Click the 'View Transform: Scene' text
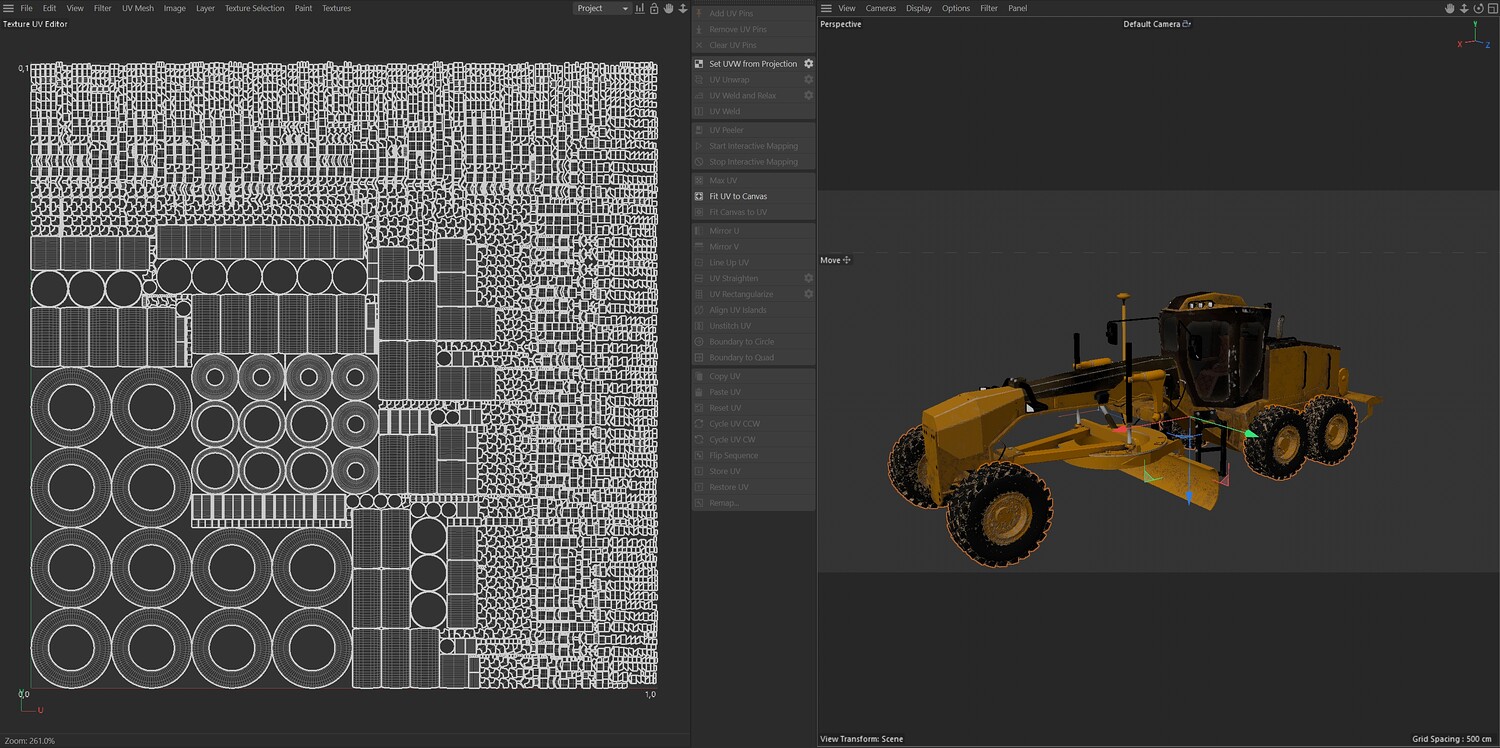The image size is (1500, 748). point(862,739)
